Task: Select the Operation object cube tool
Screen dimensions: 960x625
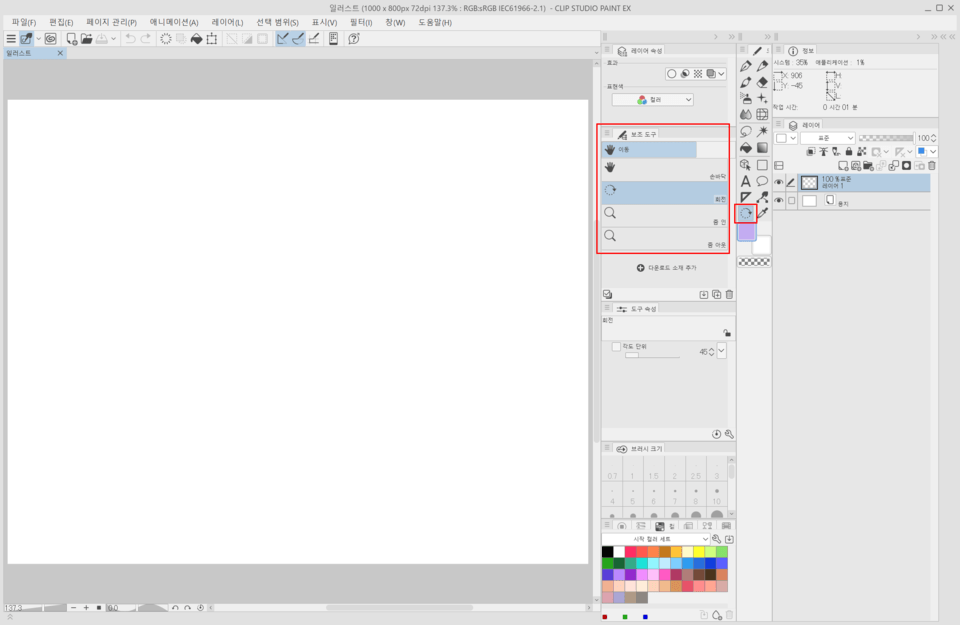Action: tap(746, 165)
